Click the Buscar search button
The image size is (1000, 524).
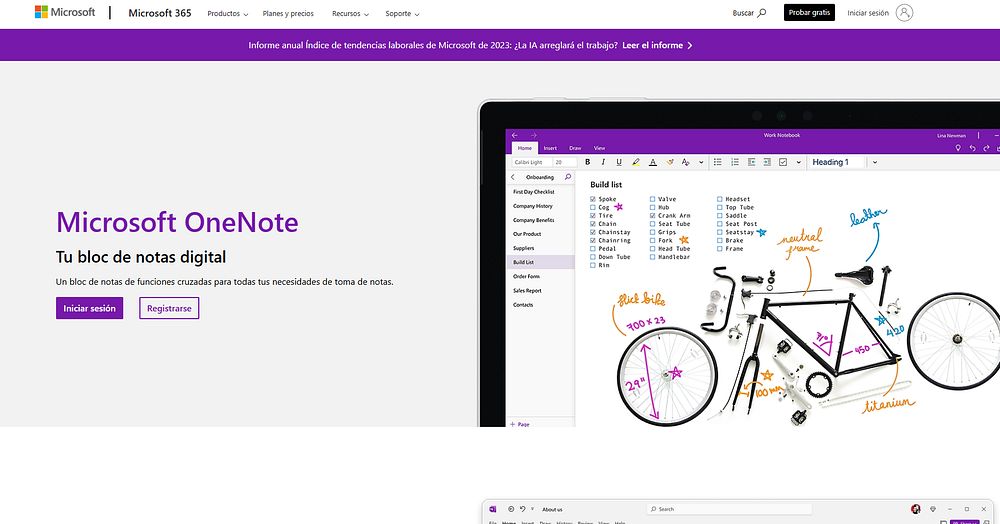pos(749,13)
